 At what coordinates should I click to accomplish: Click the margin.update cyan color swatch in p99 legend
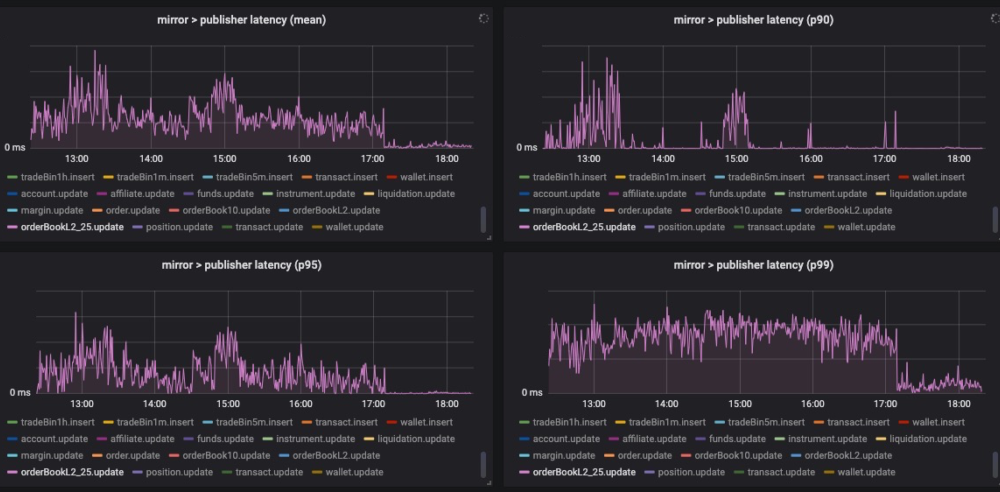pyautogui.click(x=524, y=455)
